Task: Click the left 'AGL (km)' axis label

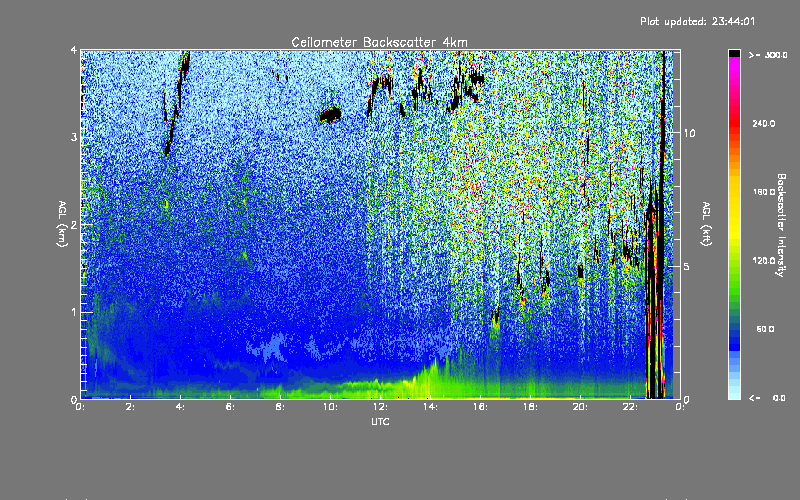Action: pos(62,224)
